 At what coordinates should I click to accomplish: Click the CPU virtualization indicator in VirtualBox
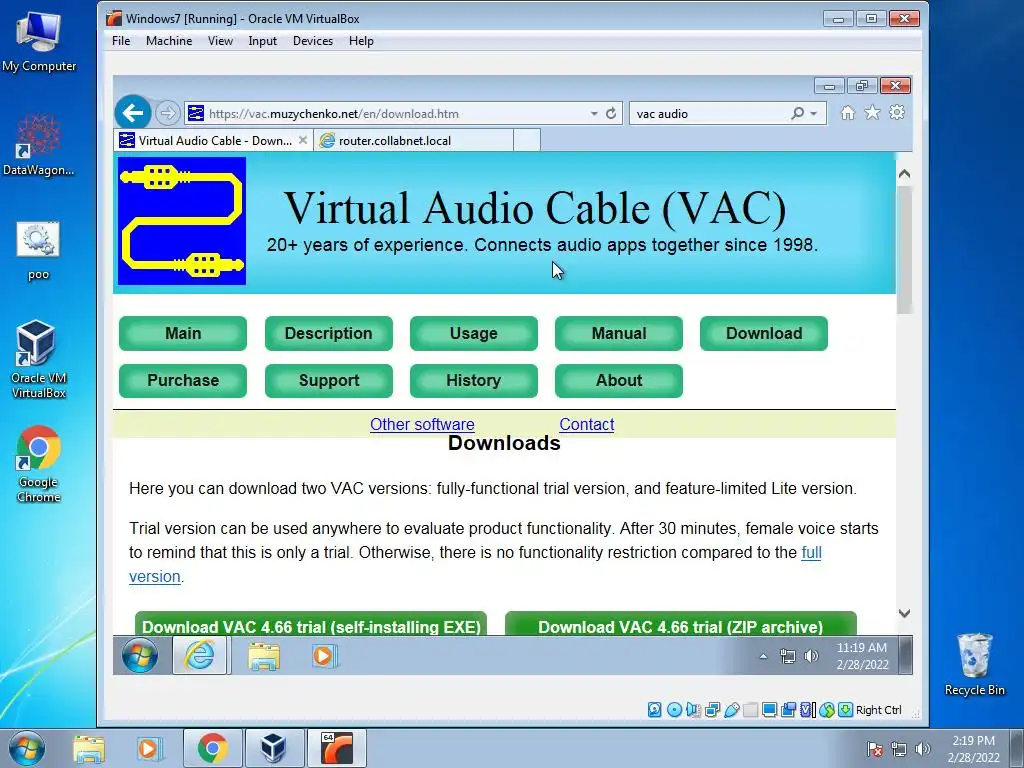tap(807, 710)
